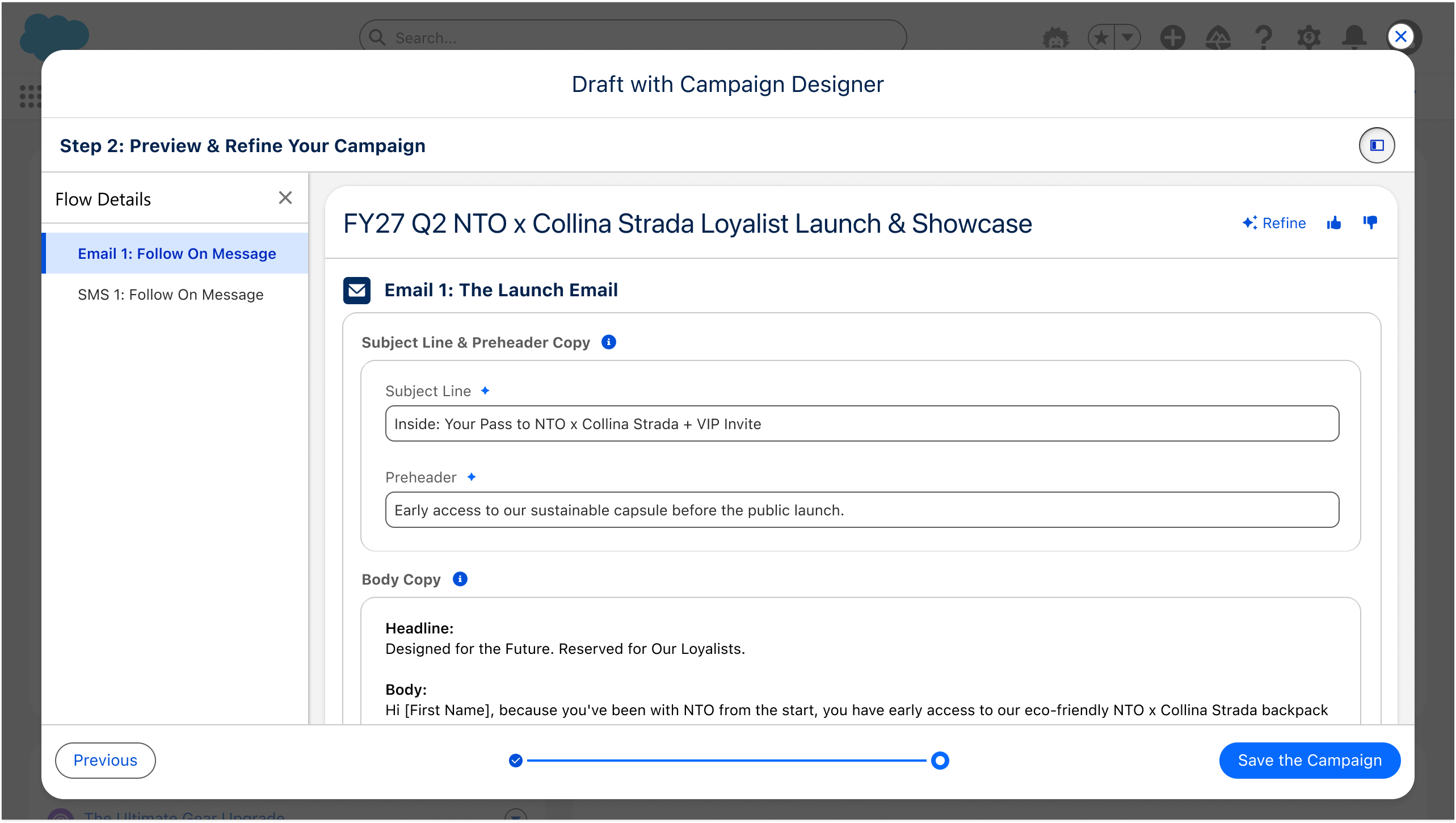
Task: Click the sparkle icon next to Subject Line
Action: (x=485, y=390)
